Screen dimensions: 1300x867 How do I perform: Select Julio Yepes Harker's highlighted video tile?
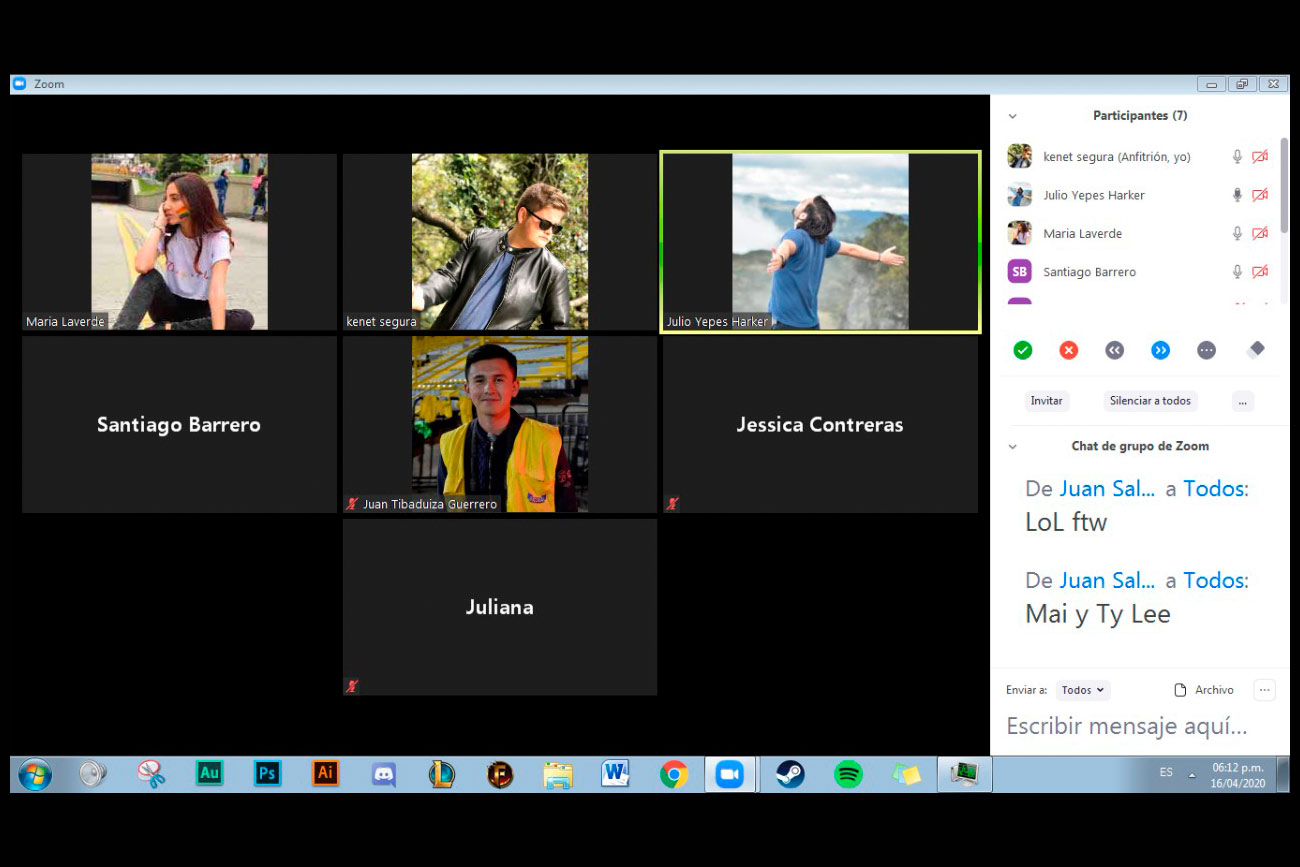point(820,241)
